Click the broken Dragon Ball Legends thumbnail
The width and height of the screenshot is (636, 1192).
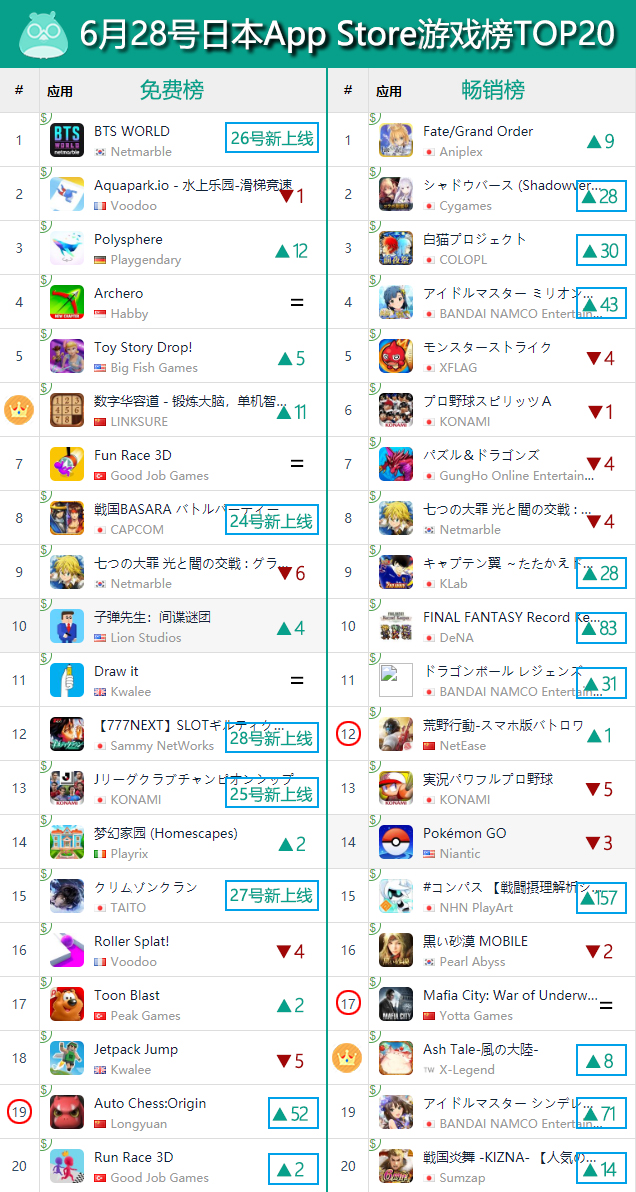(396, 680)
